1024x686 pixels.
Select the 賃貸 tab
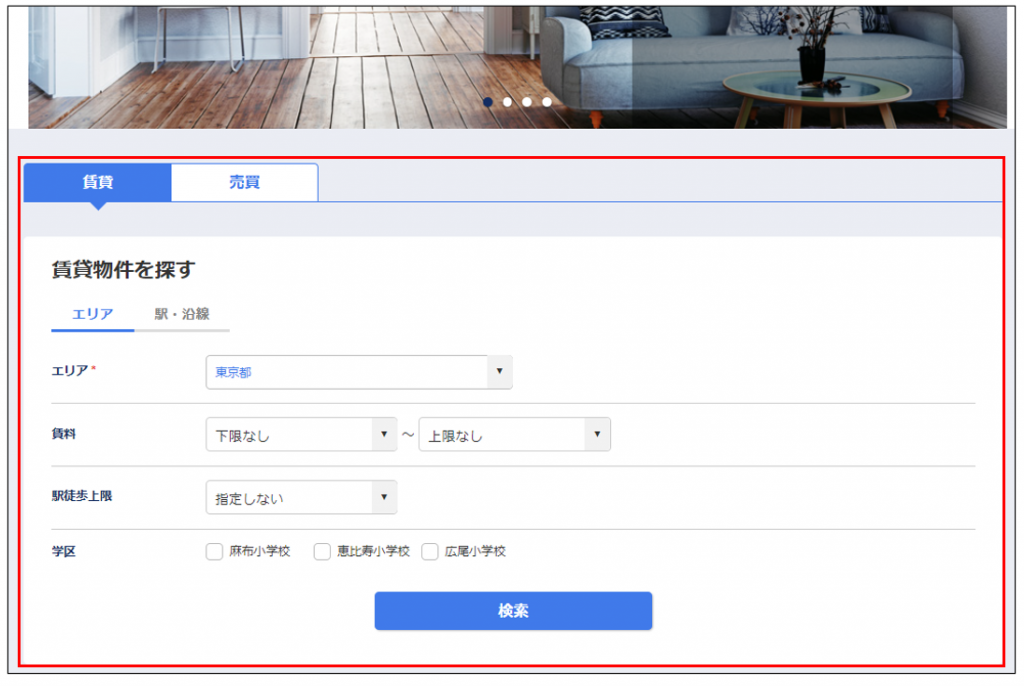click(97, 183)
